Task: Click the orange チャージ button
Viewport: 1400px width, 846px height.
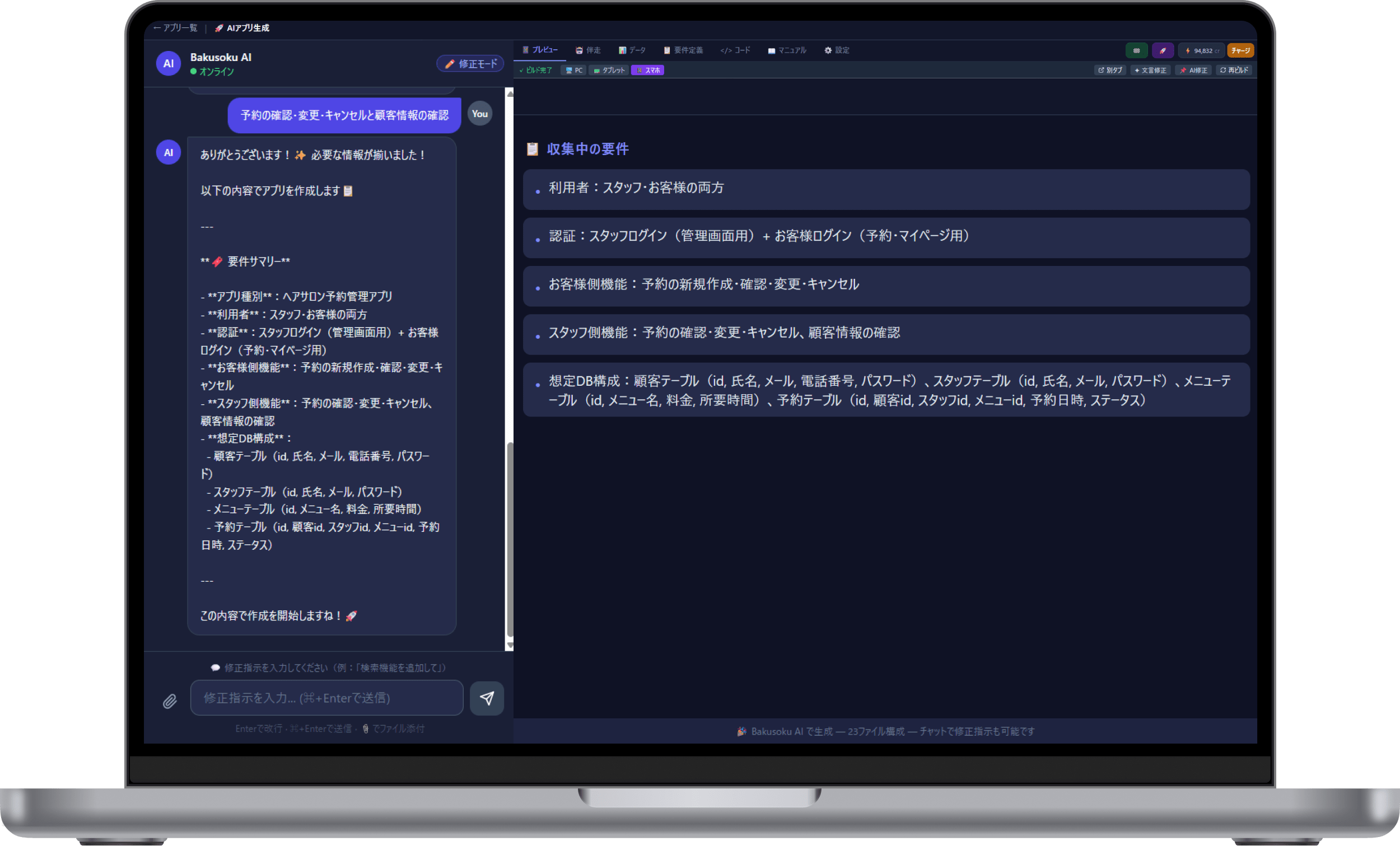Action: point(1240,50)
